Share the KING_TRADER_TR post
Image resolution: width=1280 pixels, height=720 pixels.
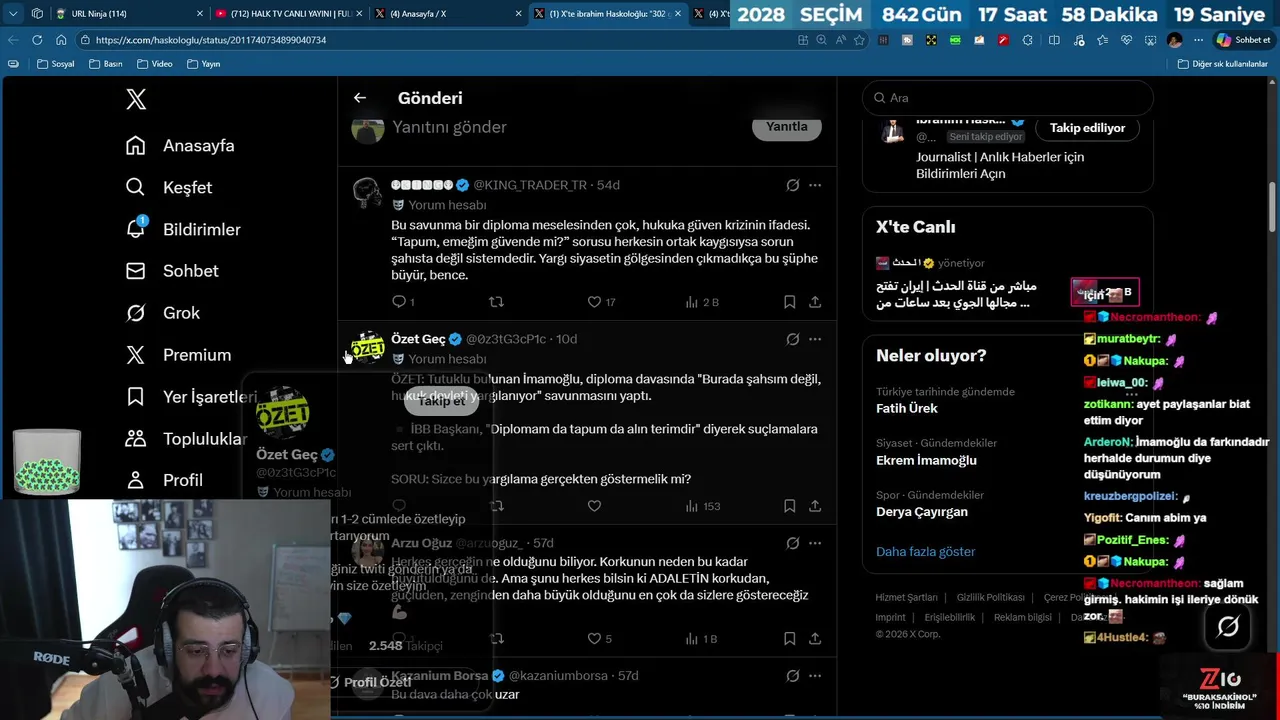point(815,301)
